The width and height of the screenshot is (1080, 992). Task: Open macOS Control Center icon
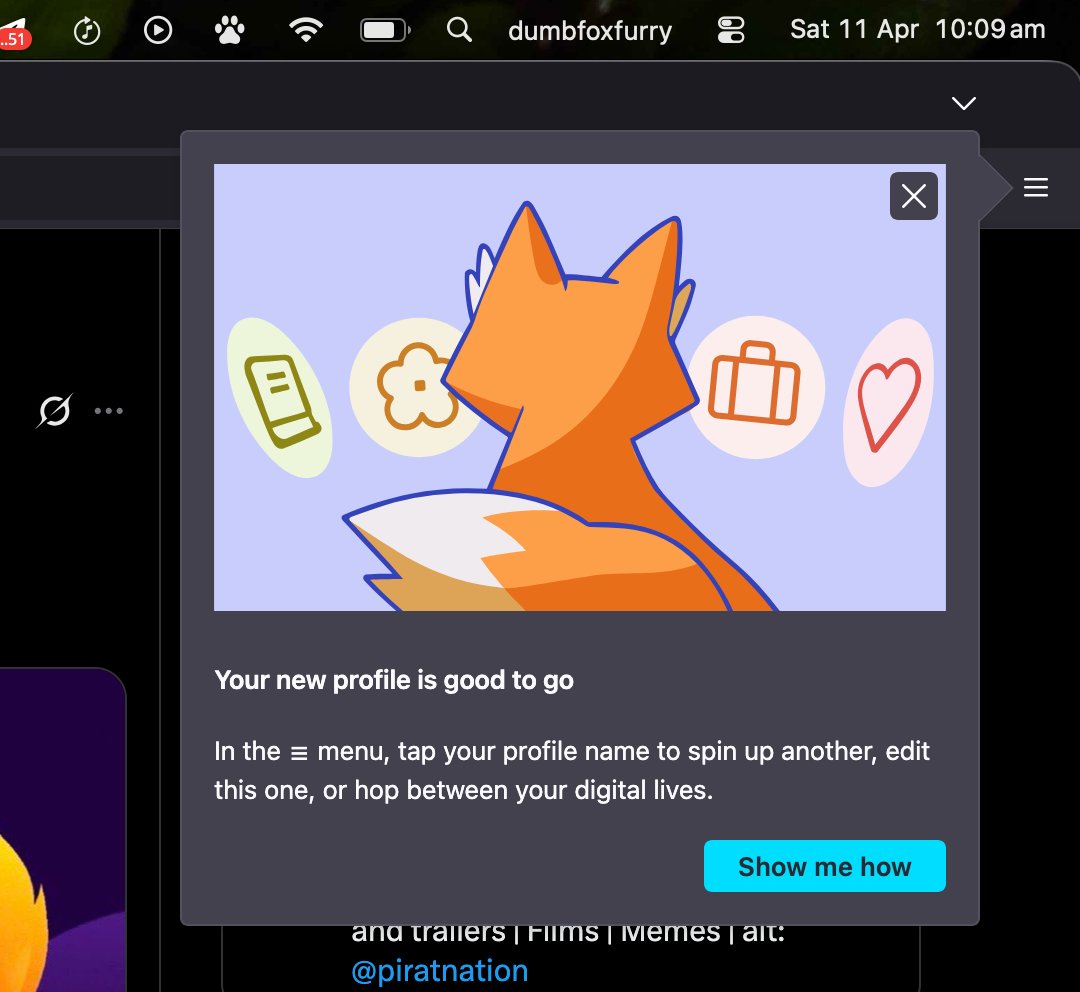tap(731, 30)
